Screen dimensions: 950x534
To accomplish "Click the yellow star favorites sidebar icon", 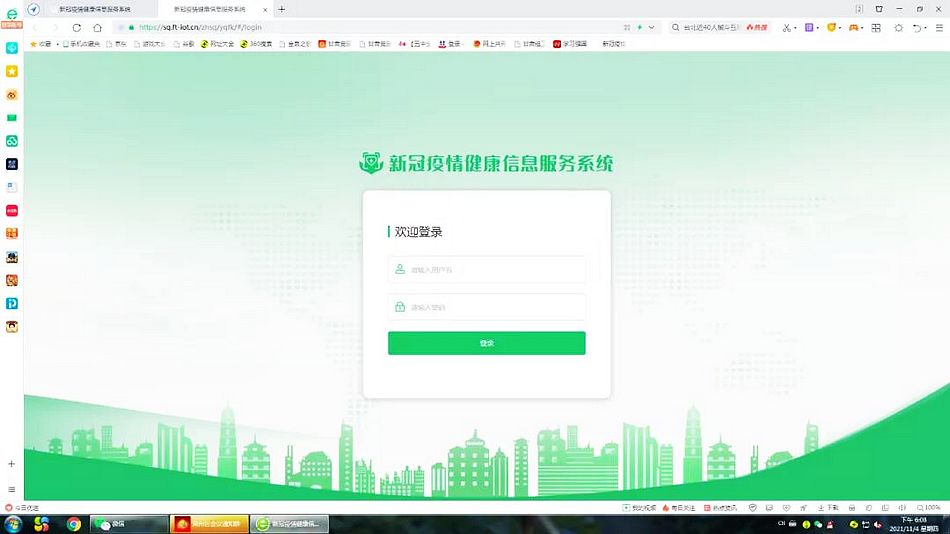I will coord(12,71).
